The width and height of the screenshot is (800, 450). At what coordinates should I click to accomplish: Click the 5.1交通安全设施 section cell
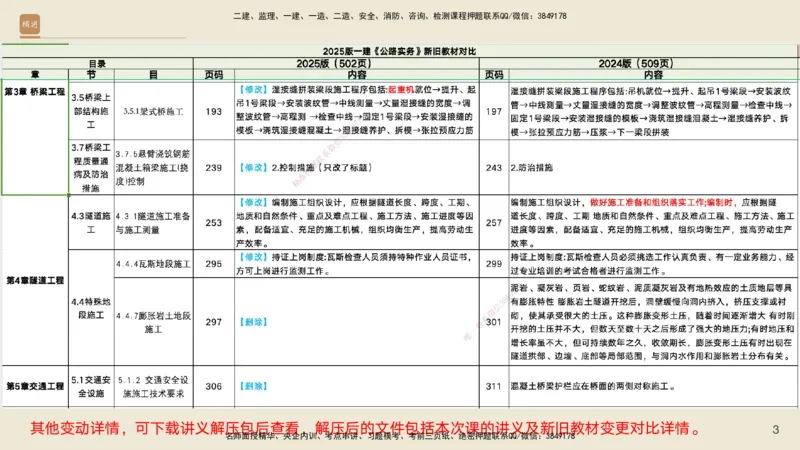tap(91, 386)
